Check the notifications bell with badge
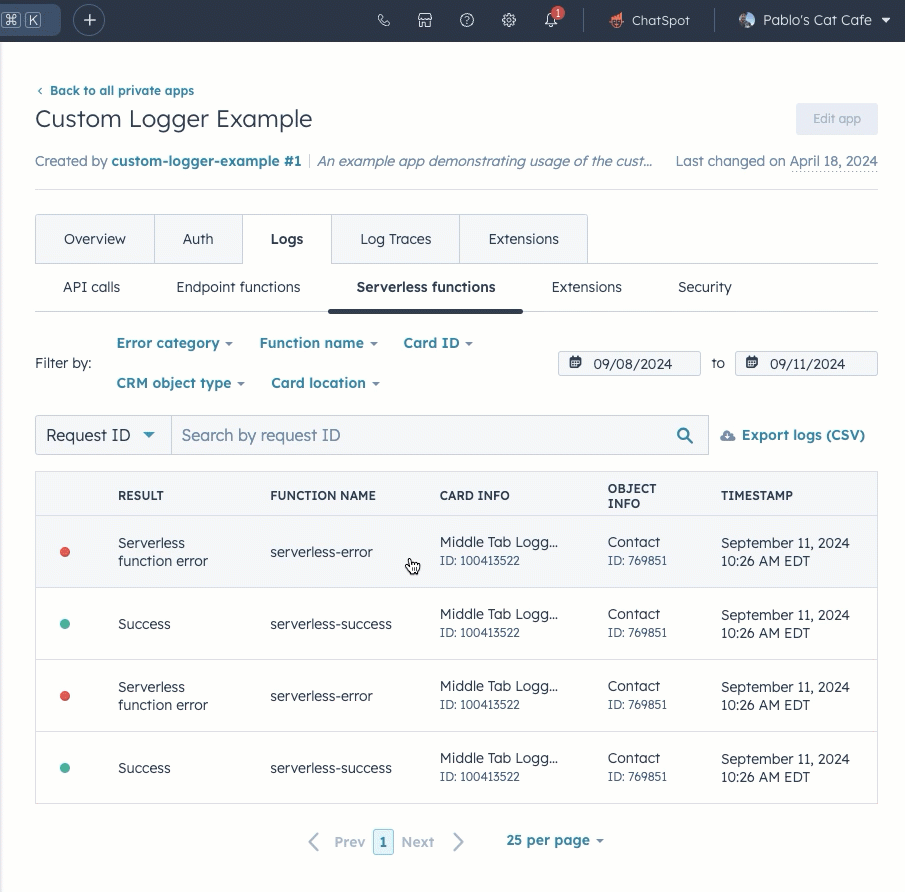The width and height of the screenshot is (905, 892). click(551, 20)
